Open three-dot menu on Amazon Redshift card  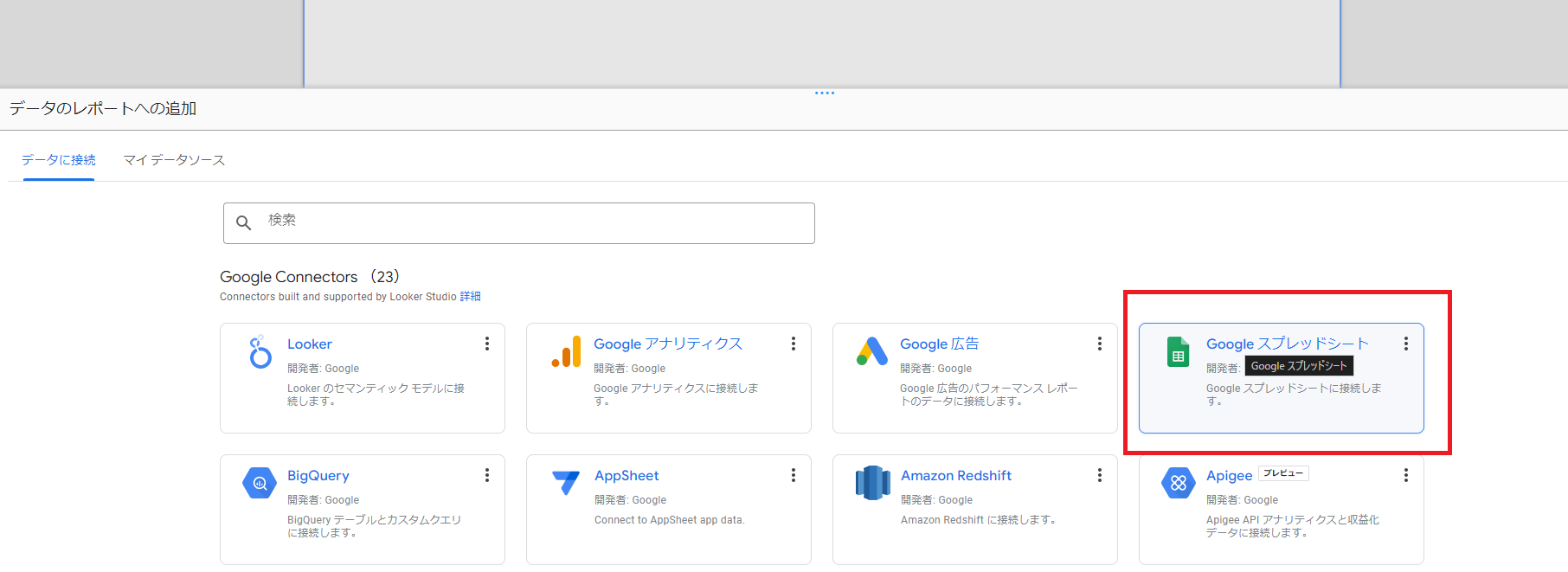[x=1100, y=475]
